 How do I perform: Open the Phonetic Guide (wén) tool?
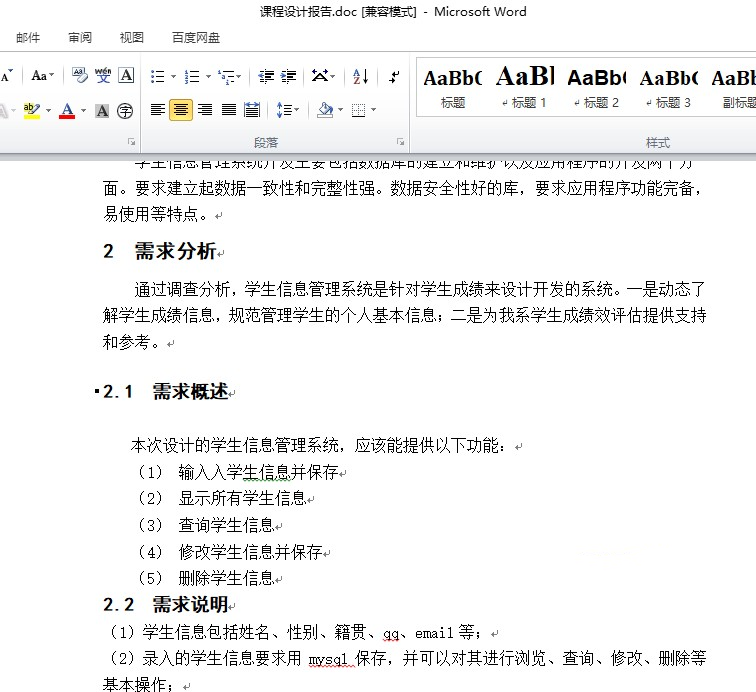(103, 76)
